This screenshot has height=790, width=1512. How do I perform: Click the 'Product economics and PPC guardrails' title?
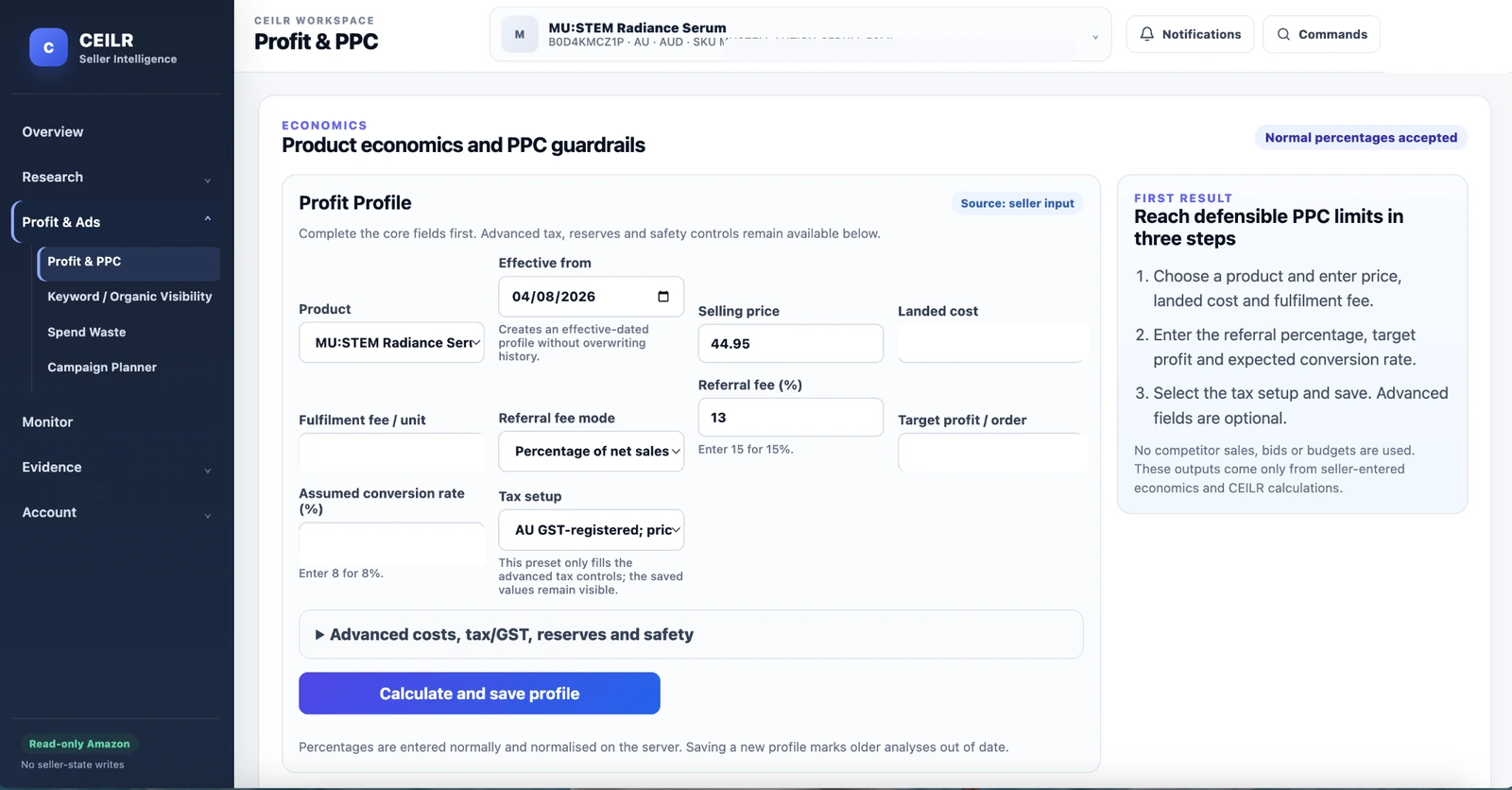coord(463,146)
